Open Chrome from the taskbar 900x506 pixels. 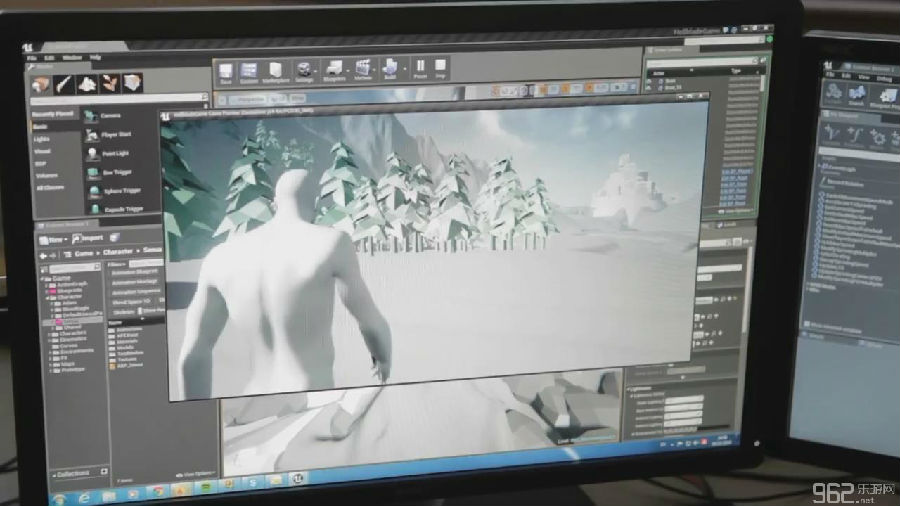point(157,492)
